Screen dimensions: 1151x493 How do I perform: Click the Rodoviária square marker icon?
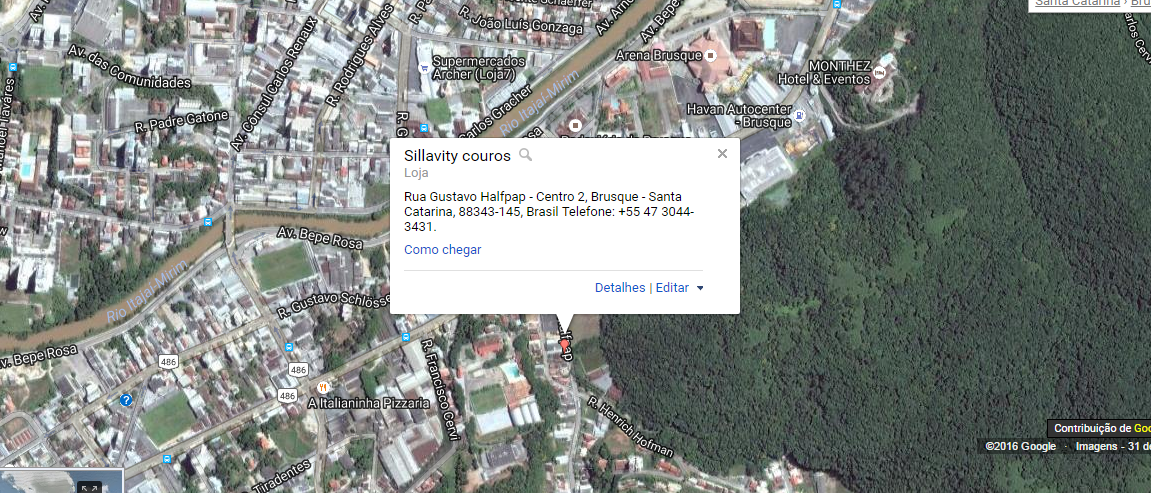coord(575,125)
